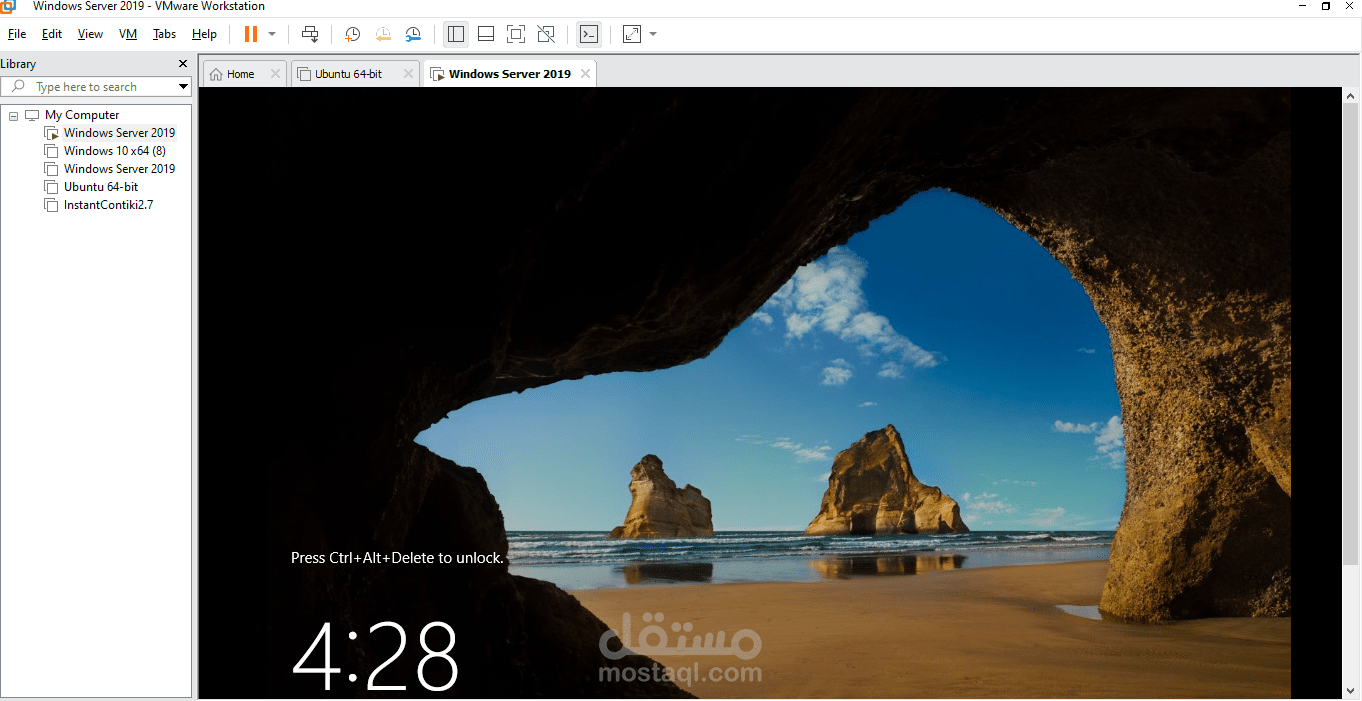
Task: Switch to the Ubuntu 64-bit tab
Action: [x=348, y=74]
